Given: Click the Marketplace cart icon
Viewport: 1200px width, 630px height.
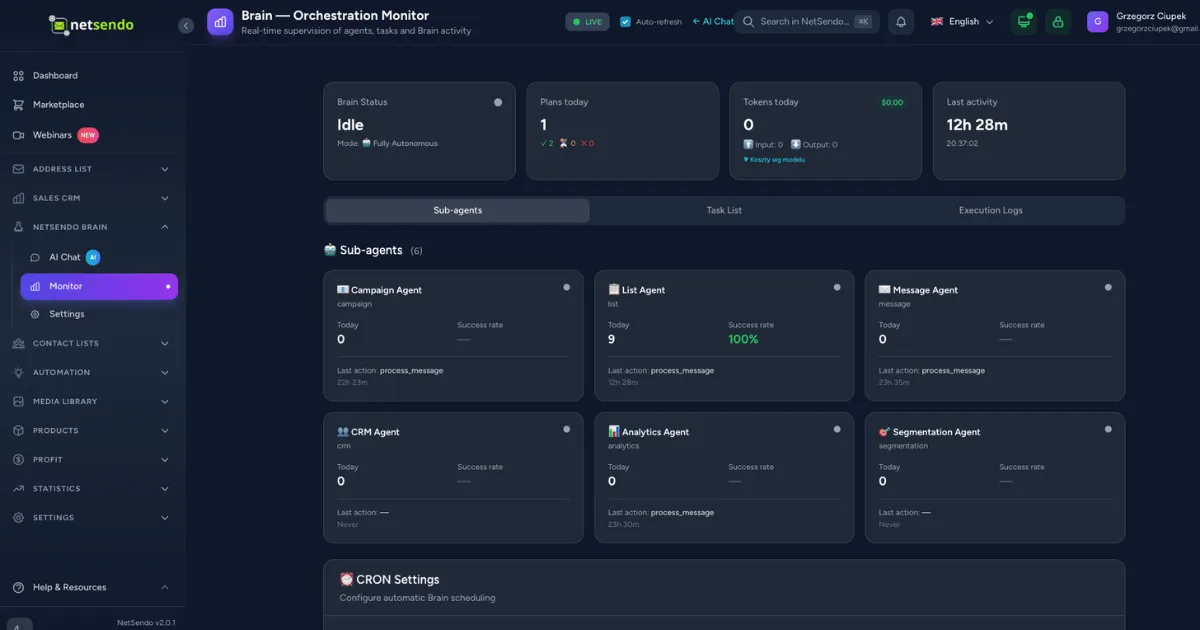Looking at the screenshot, I should click(x=18, y=105).
